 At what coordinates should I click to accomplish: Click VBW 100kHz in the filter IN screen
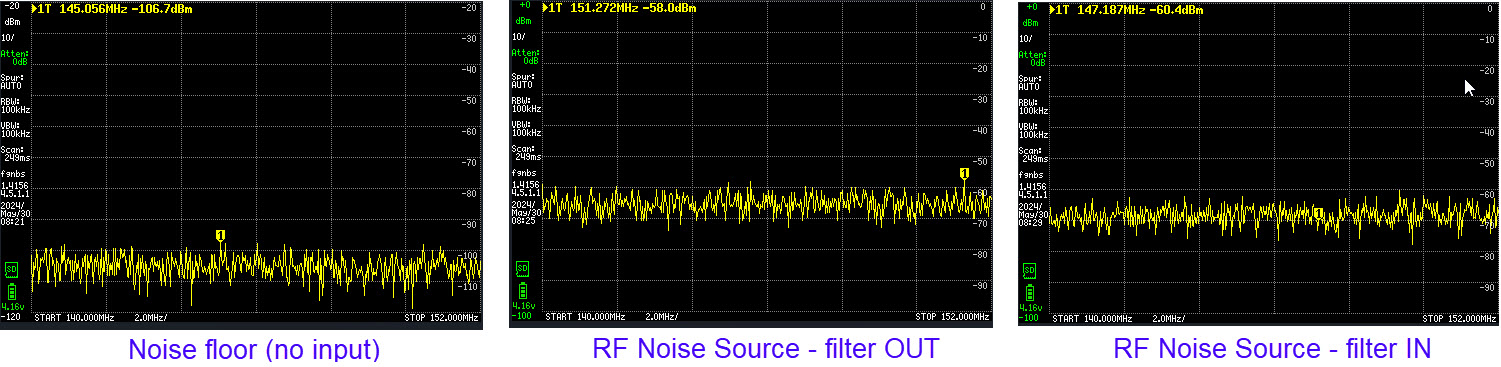click(1034, 130)
